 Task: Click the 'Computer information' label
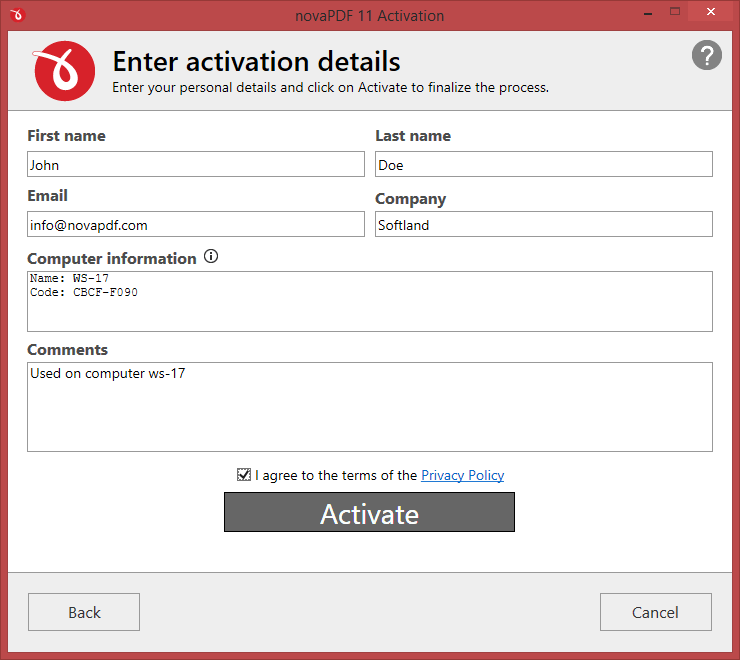pyautogui.click(x=112, y=259)
